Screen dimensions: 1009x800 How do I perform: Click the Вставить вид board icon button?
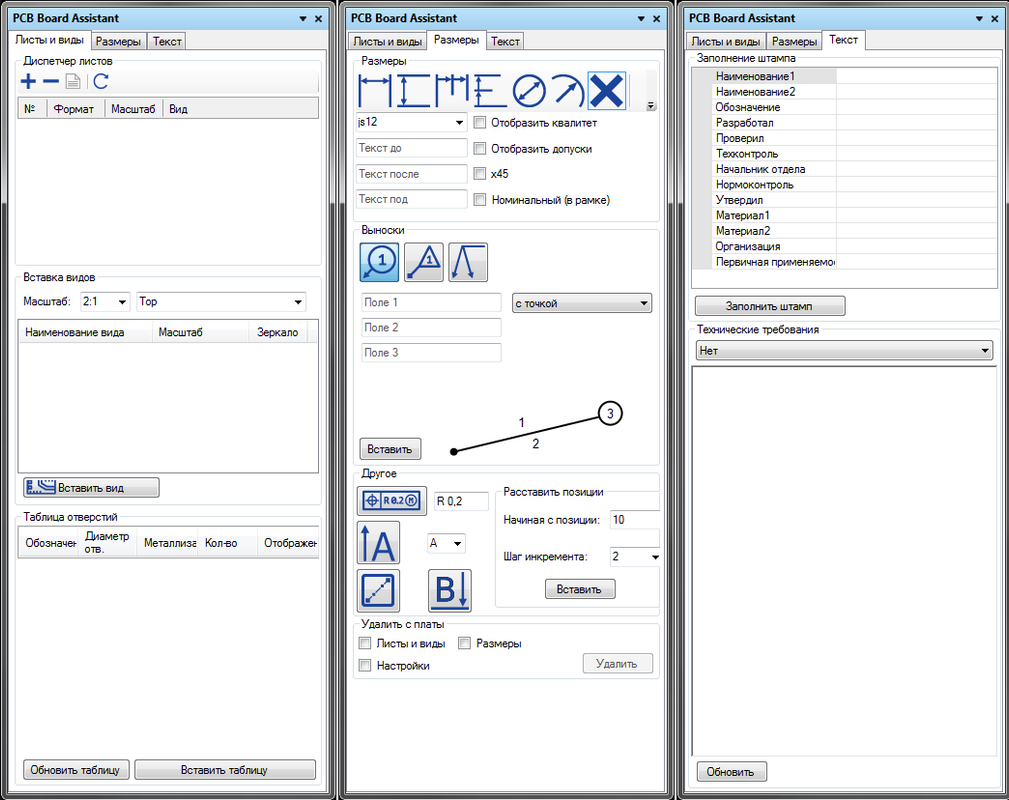[91, 487]
